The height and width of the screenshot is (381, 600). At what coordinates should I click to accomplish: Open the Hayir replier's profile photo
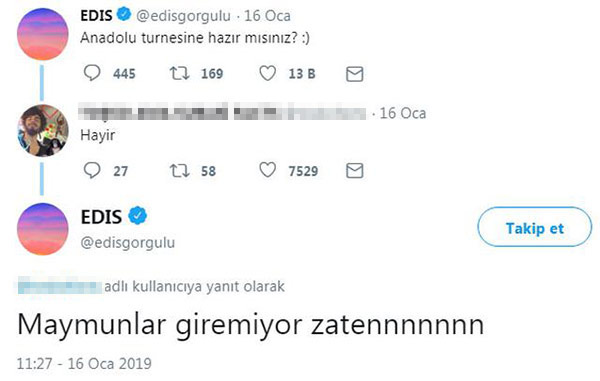[42, 131]
